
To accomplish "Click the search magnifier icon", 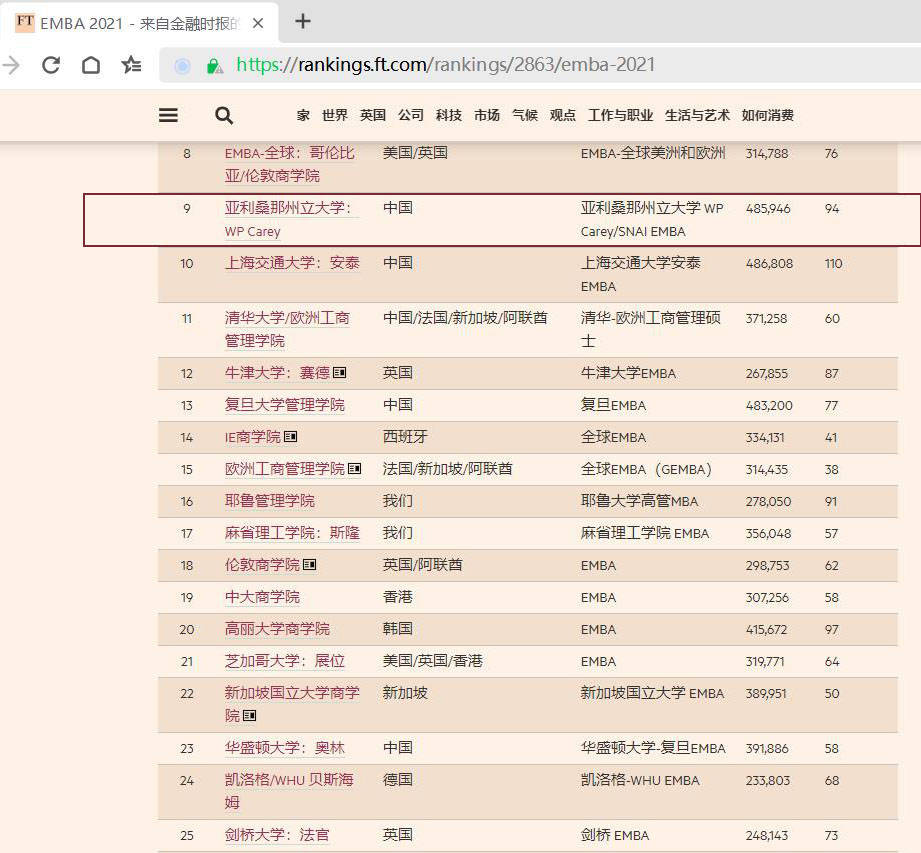I will [x=223, y=115].
